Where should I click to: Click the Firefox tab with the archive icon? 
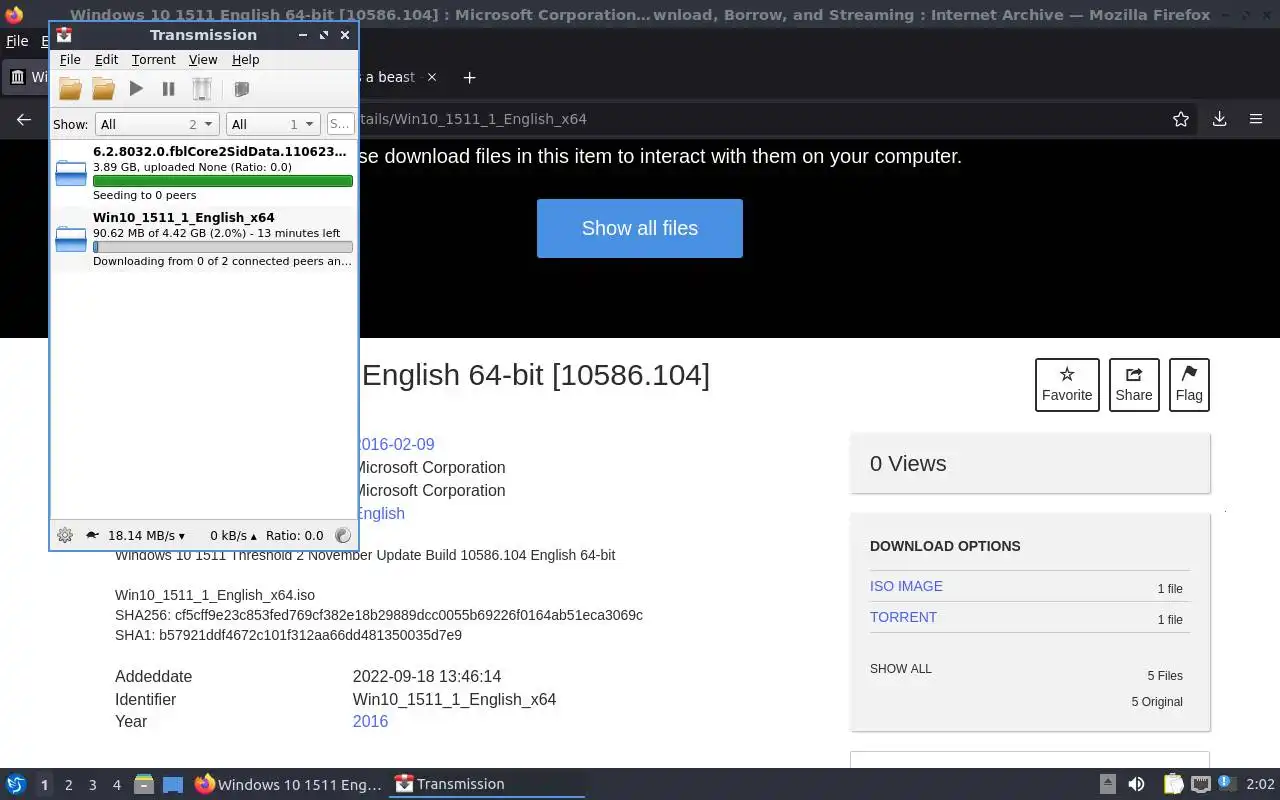[27, 77]
